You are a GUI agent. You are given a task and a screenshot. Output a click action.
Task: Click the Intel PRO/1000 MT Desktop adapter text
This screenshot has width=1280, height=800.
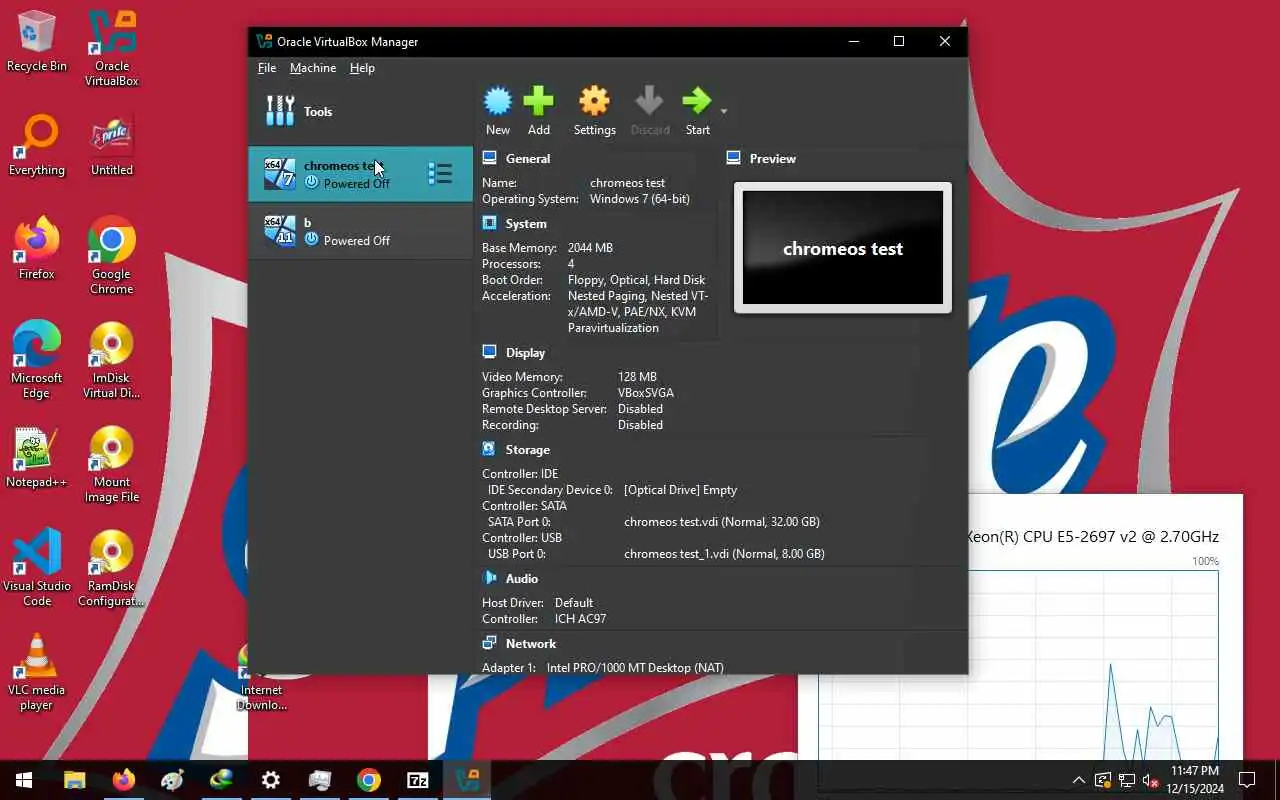[635, 667]
